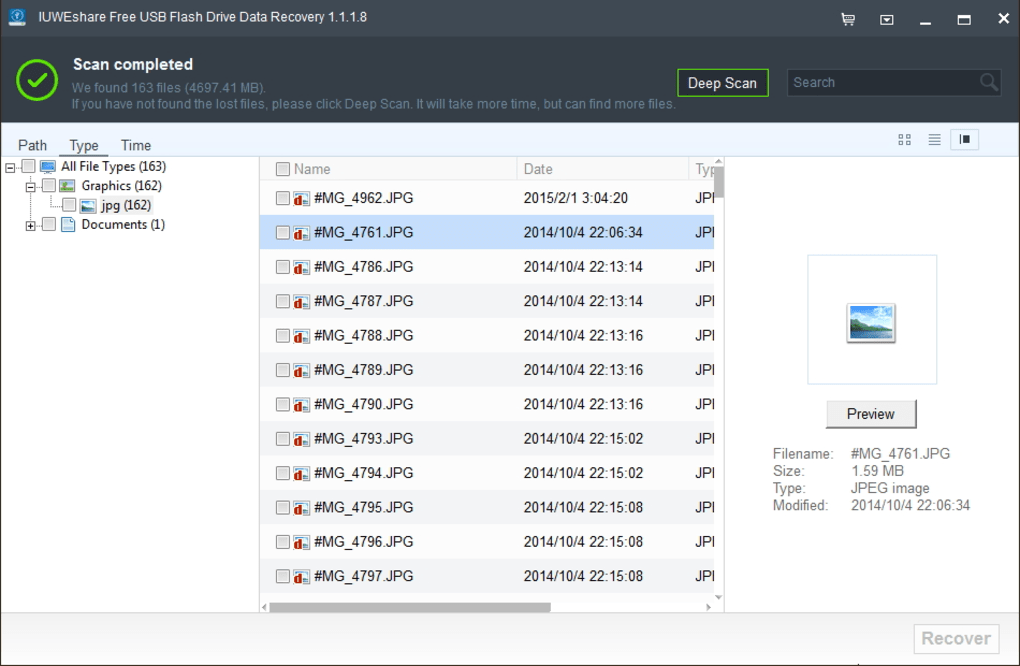Expand the Documents tree node
The width and height of the screenshot is (1020, 666).
point(31,224)
